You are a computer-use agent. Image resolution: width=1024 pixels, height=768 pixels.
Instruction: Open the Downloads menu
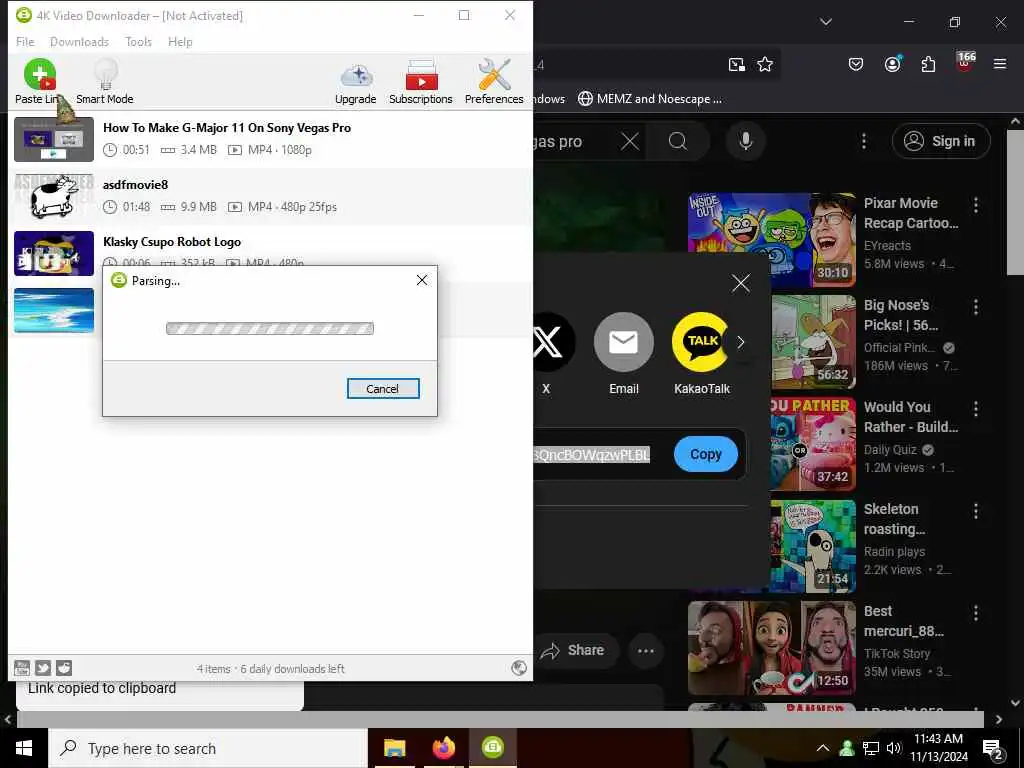79,42
